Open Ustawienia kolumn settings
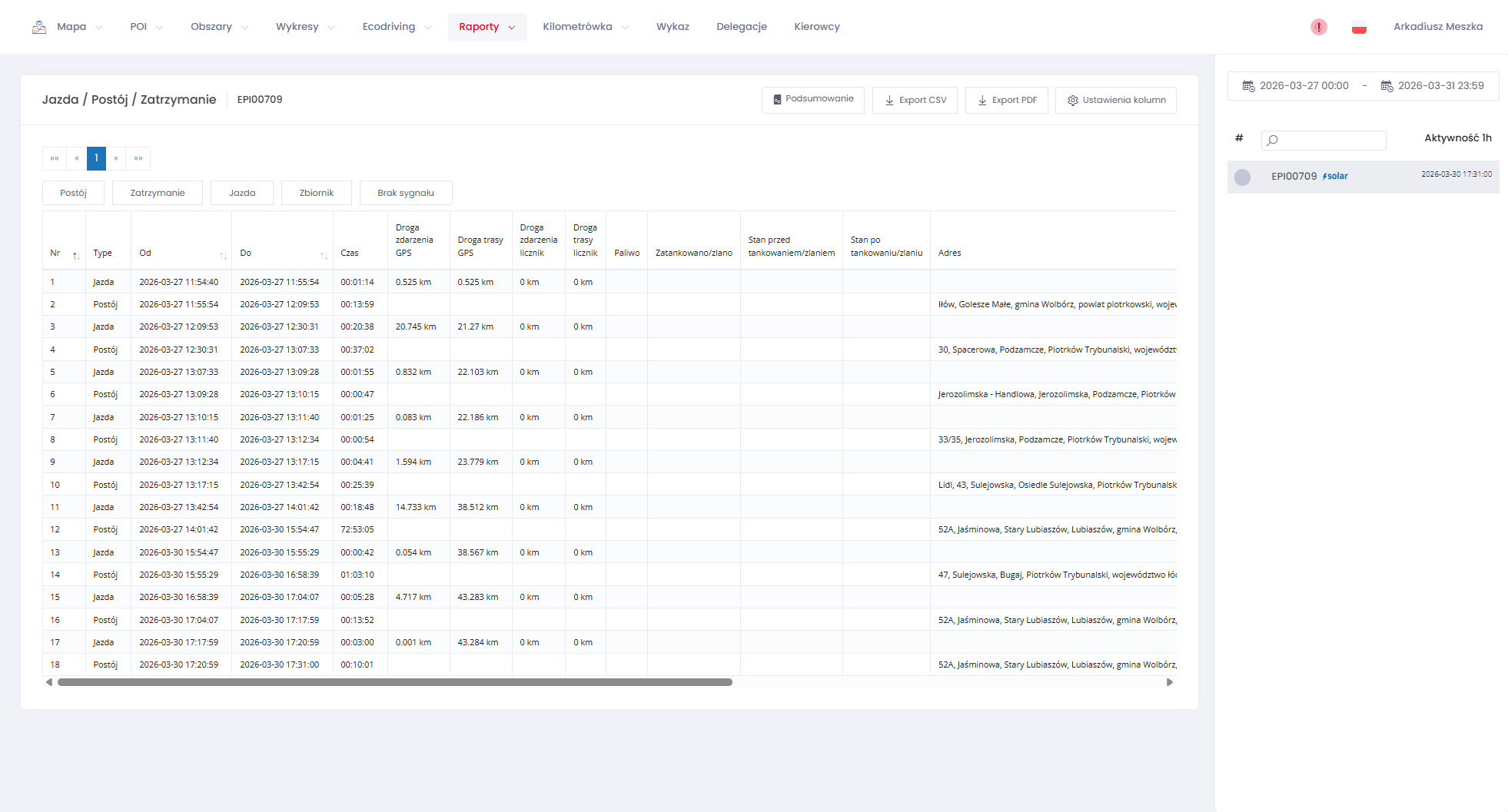Image resolution: width=1508 pixels, height=812 pixels. tap(1115, 100)
